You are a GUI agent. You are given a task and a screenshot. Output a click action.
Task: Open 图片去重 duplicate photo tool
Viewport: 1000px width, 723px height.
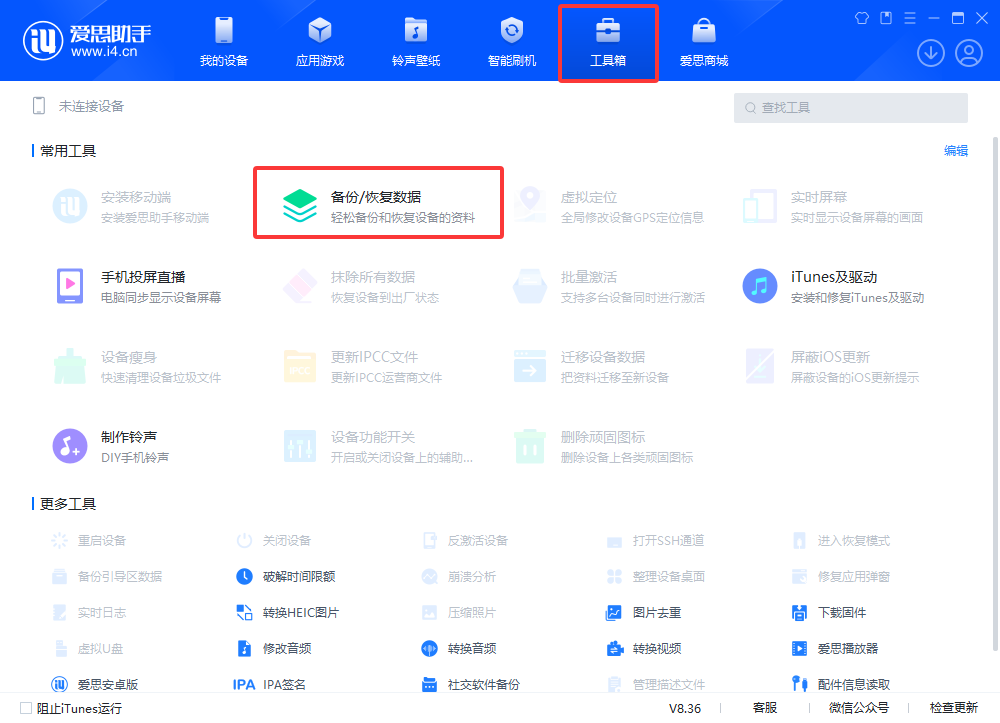coord(614,612)
